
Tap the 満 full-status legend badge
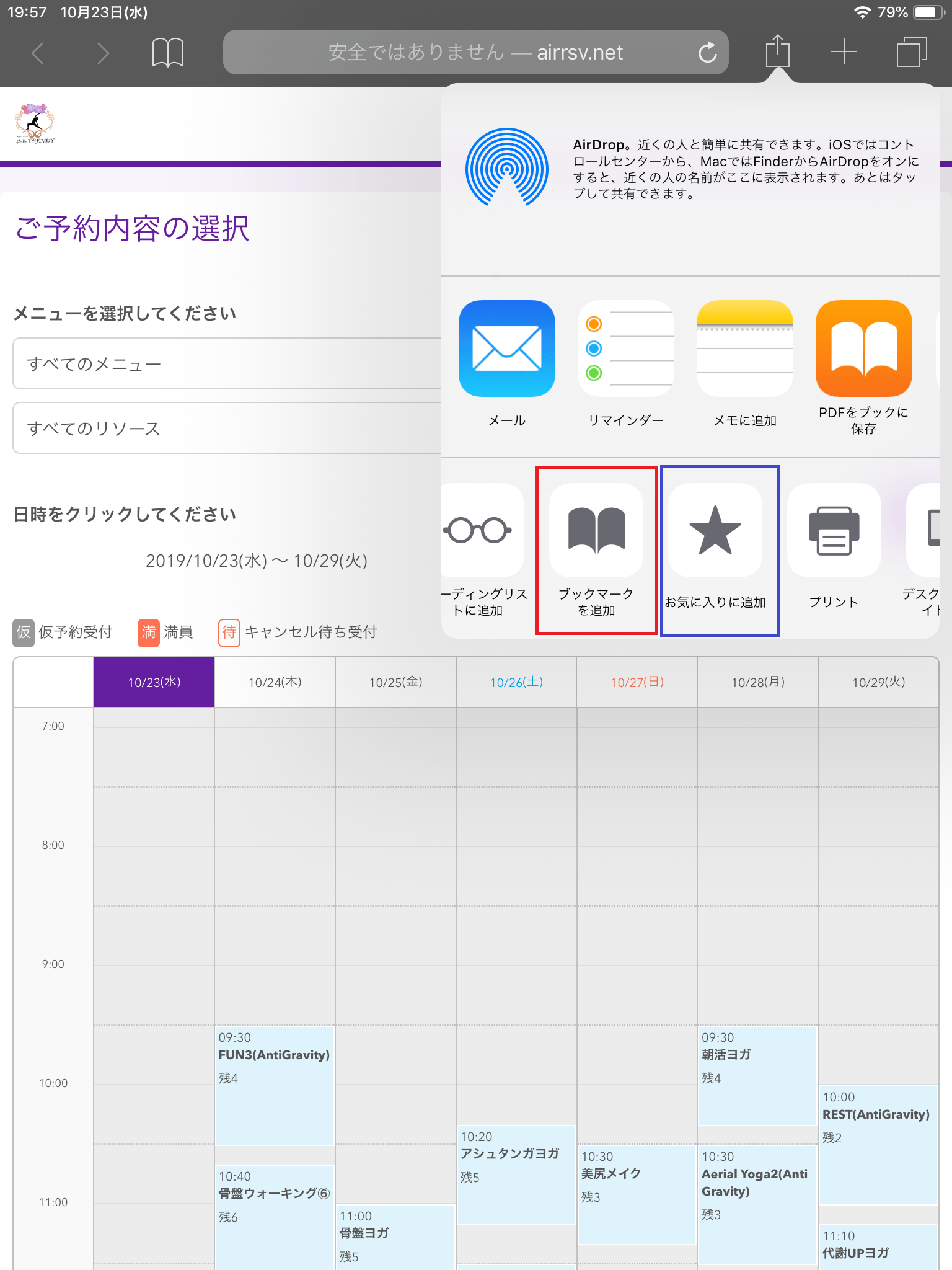tap(149, 633)
